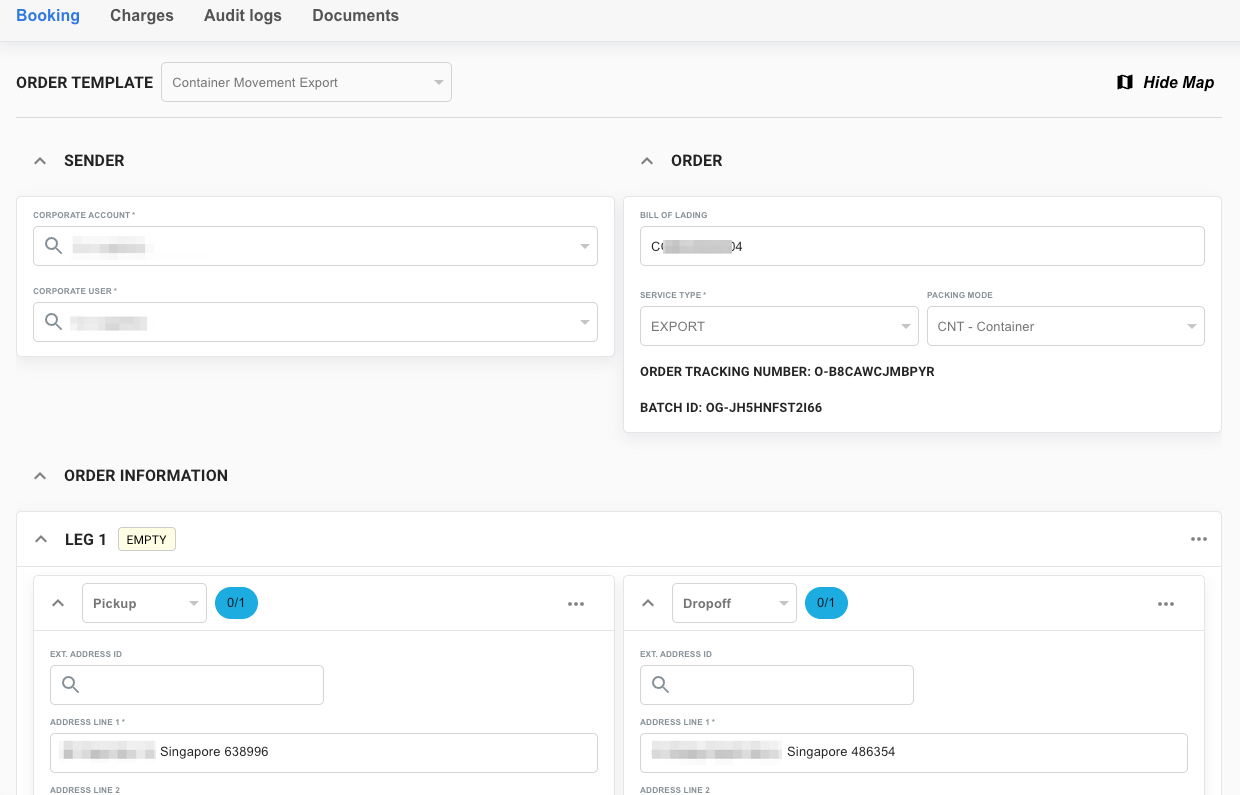1240x795 pixels.
Task: Open the Corporate Account dropdown
Action: pyautogui.click(x=315, y=246)
